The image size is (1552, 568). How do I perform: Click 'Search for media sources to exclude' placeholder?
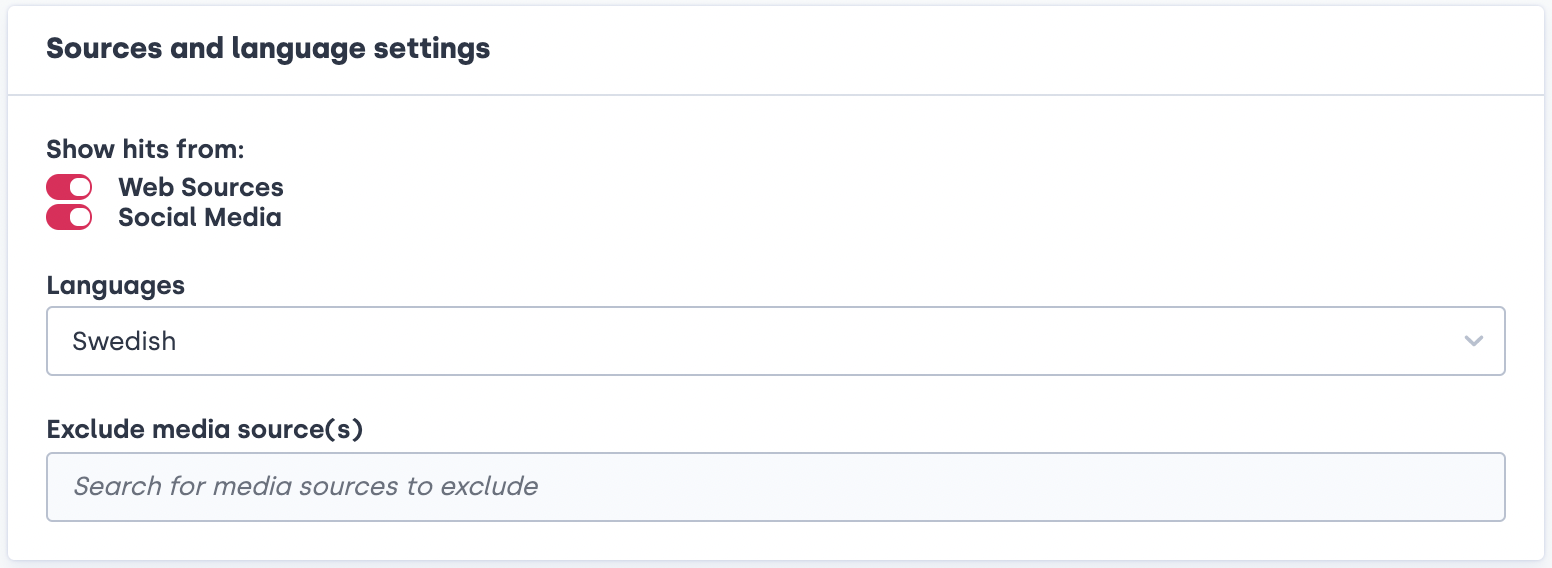[305, 487]
